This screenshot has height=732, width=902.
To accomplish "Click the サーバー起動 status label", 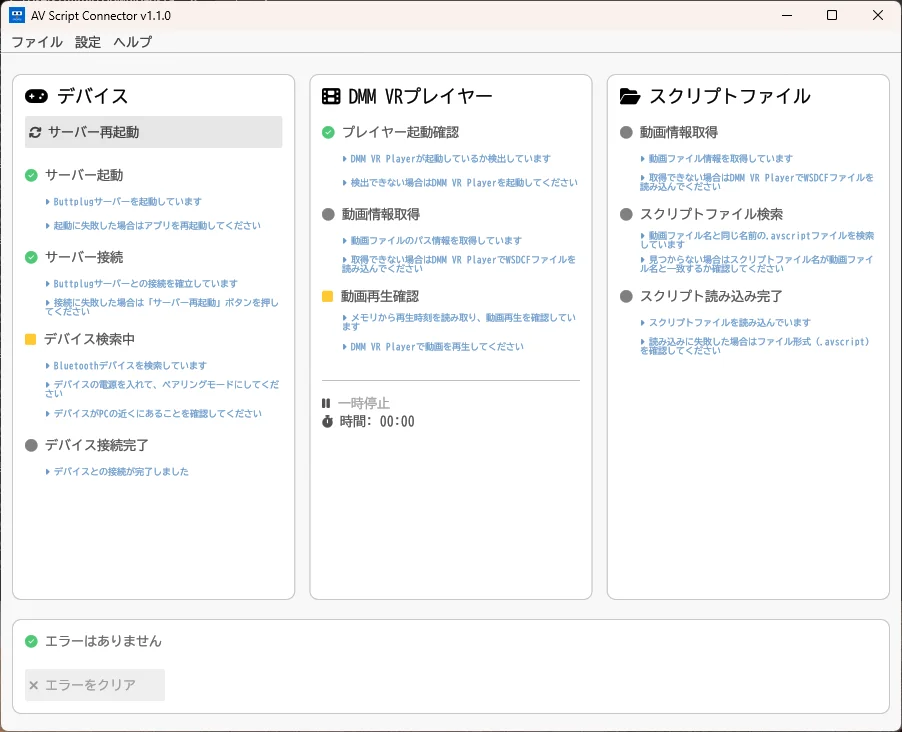I will click(84, 175).
